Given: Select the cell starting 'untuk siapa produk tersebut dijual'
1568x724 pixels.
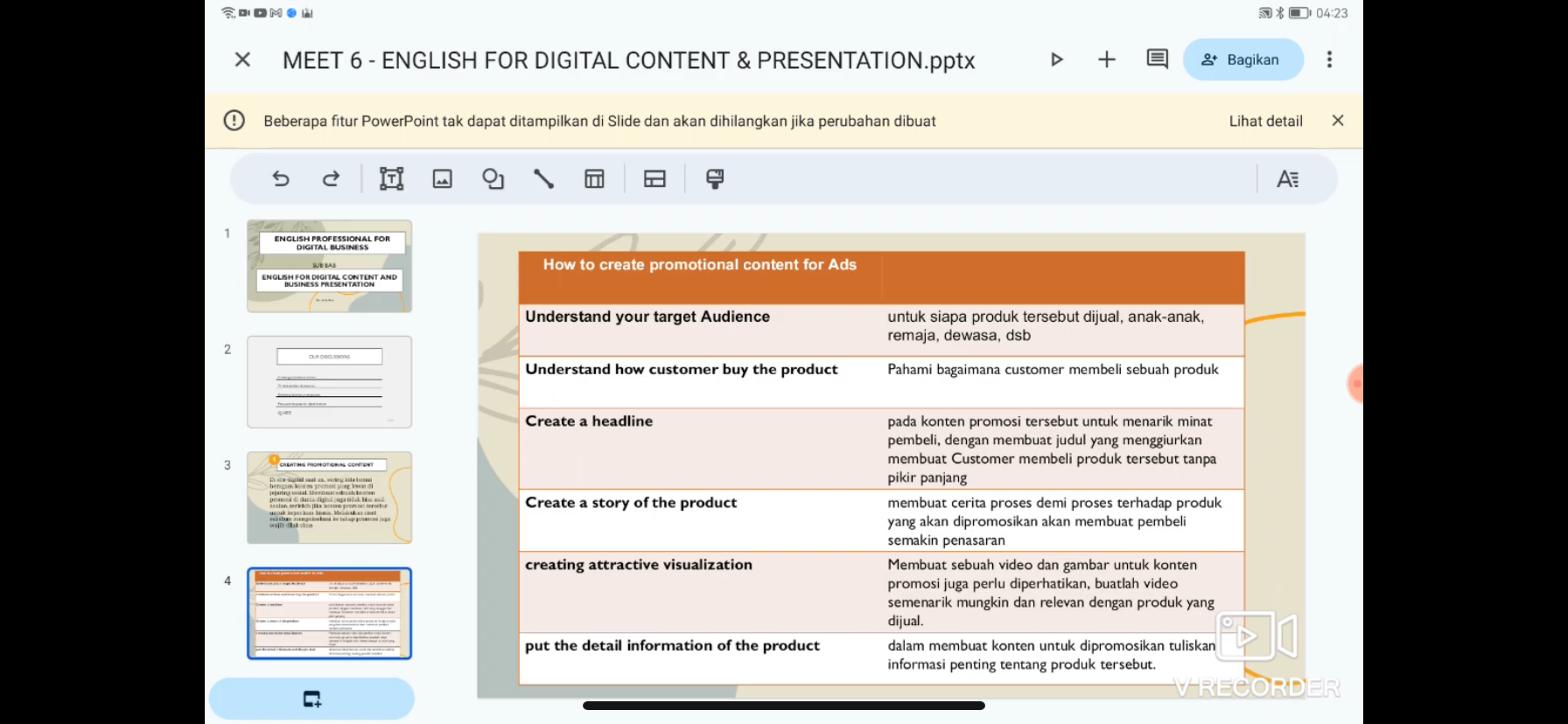Looking at the screenshot, I should 1063,330.
